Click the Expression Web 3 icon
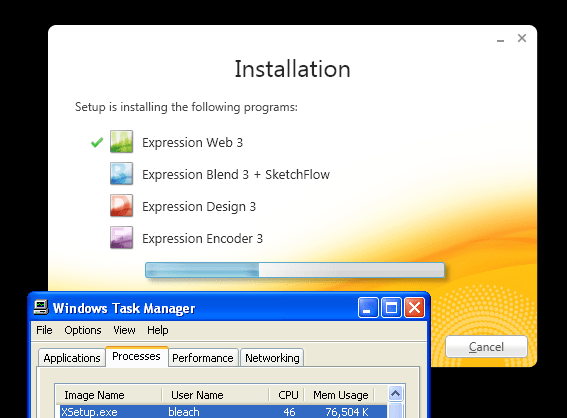This screenshot has height=418, width=567. [122, 142]
